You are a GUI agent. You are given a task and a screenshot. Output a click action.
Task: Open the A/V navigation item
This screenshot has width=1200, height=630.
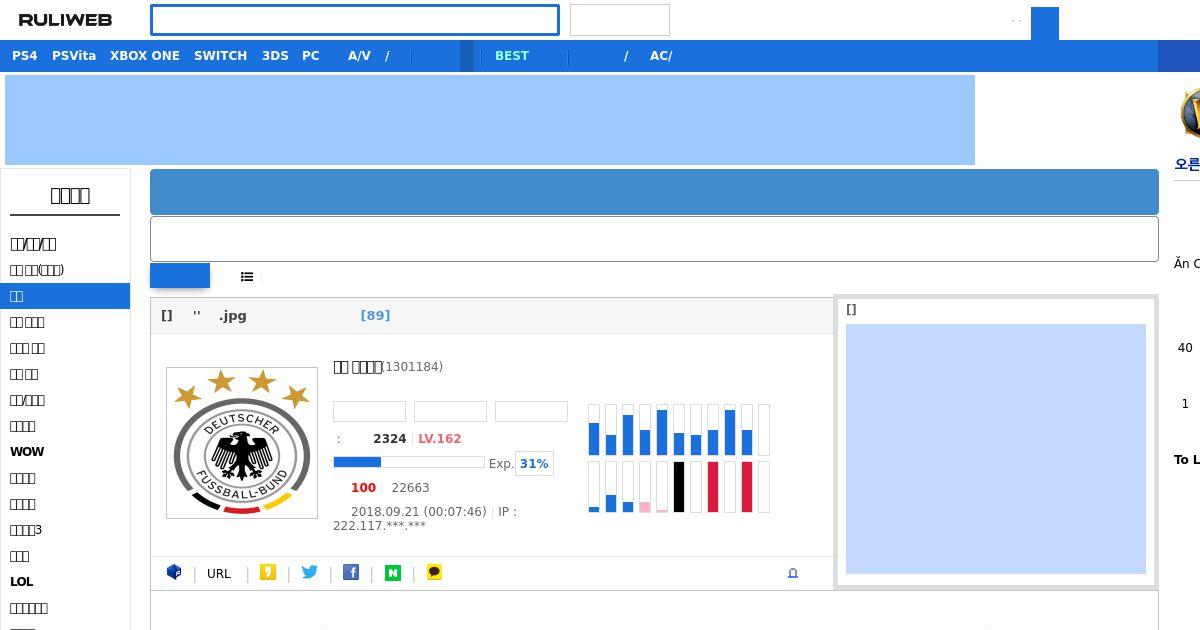pyautogui.click(x=359, y=56)
